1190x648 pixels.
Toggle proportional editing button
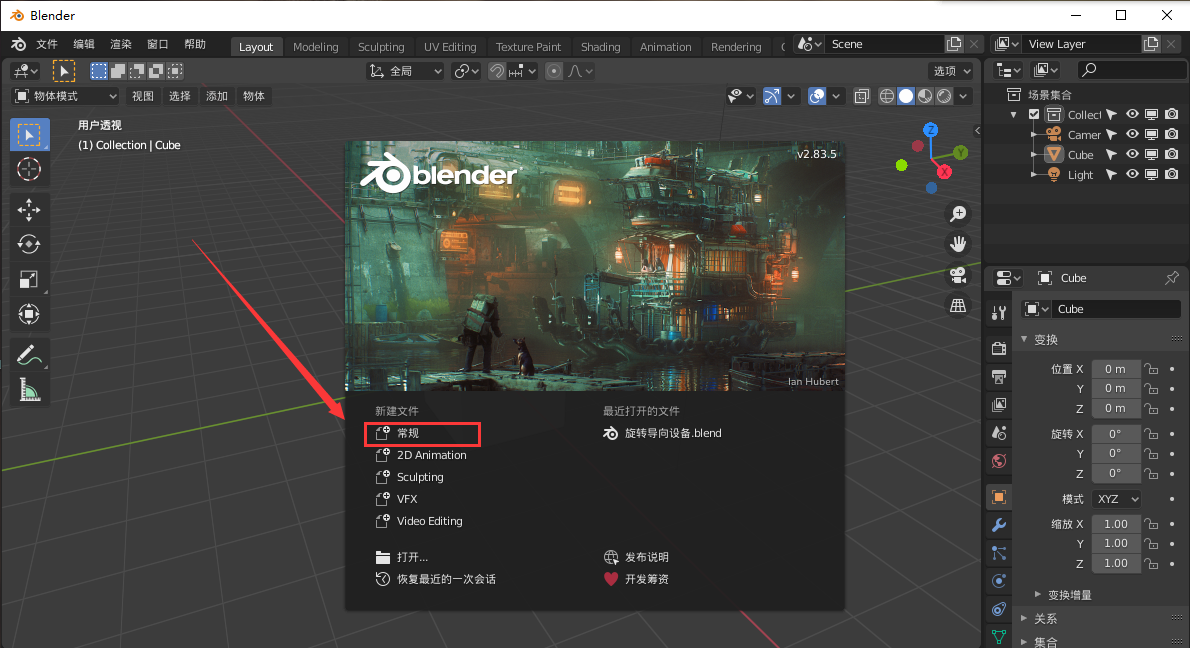tap(554, 71)
